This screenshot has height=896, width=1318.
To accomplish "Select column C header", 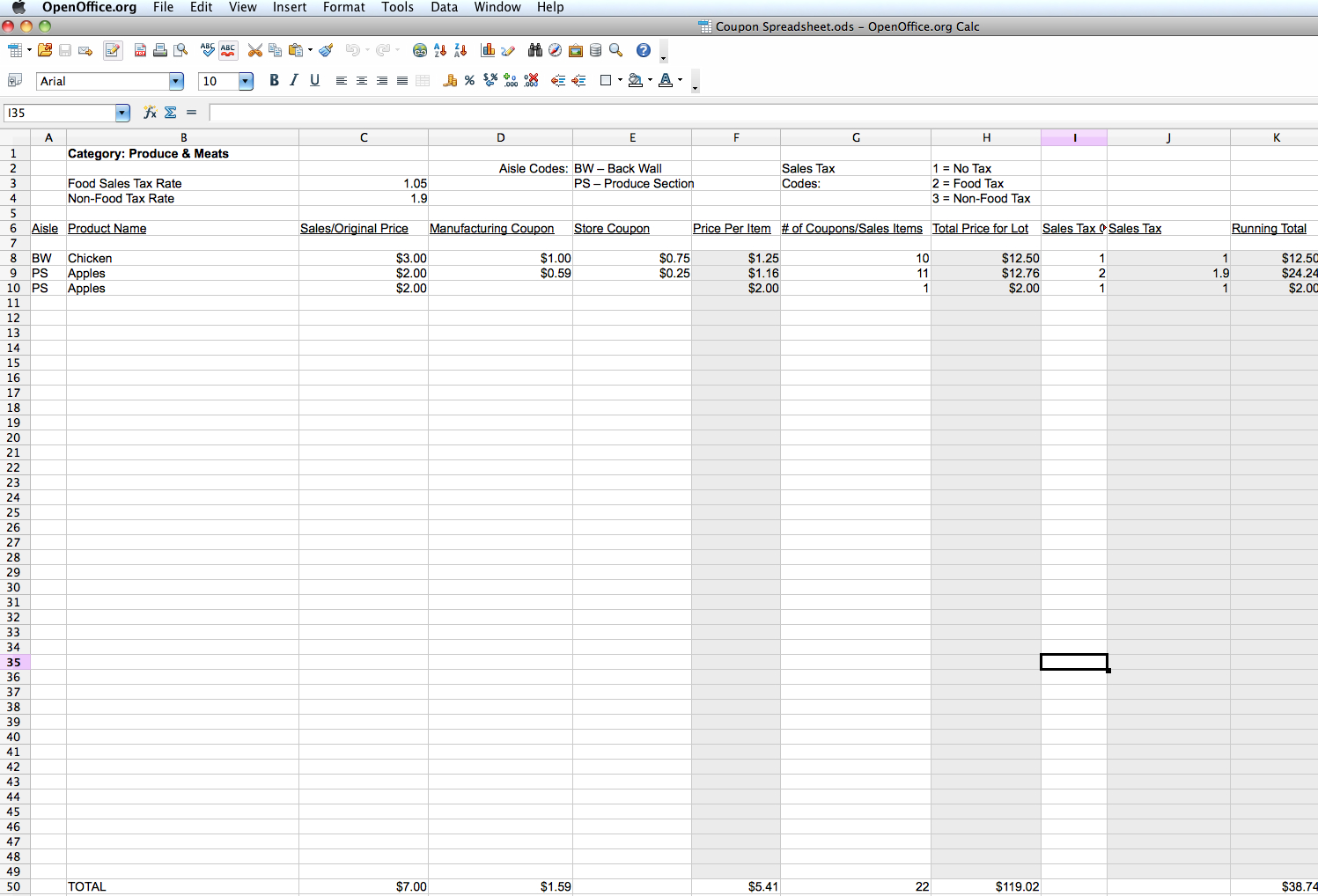I will coord(364,137).
